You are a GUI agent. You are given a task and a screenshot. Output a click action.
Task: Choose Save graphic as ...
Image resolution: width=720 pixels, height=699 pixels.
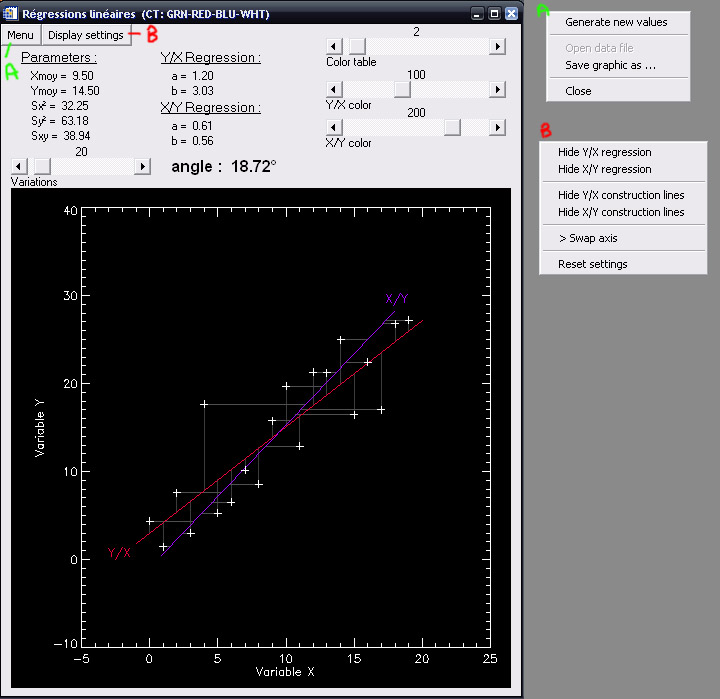610,65
